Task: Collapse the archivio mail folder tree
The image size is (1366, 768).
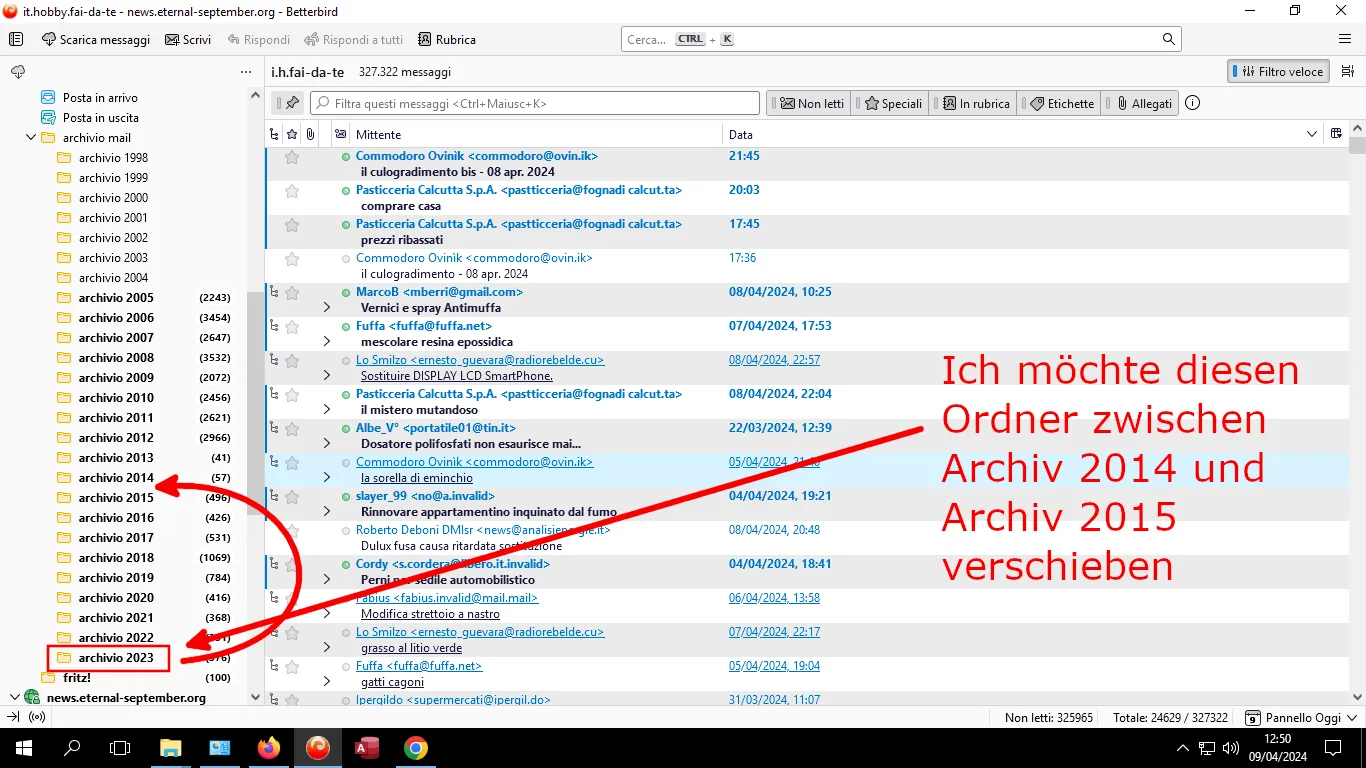Action: pyautogui.click(x=30, y=138)
